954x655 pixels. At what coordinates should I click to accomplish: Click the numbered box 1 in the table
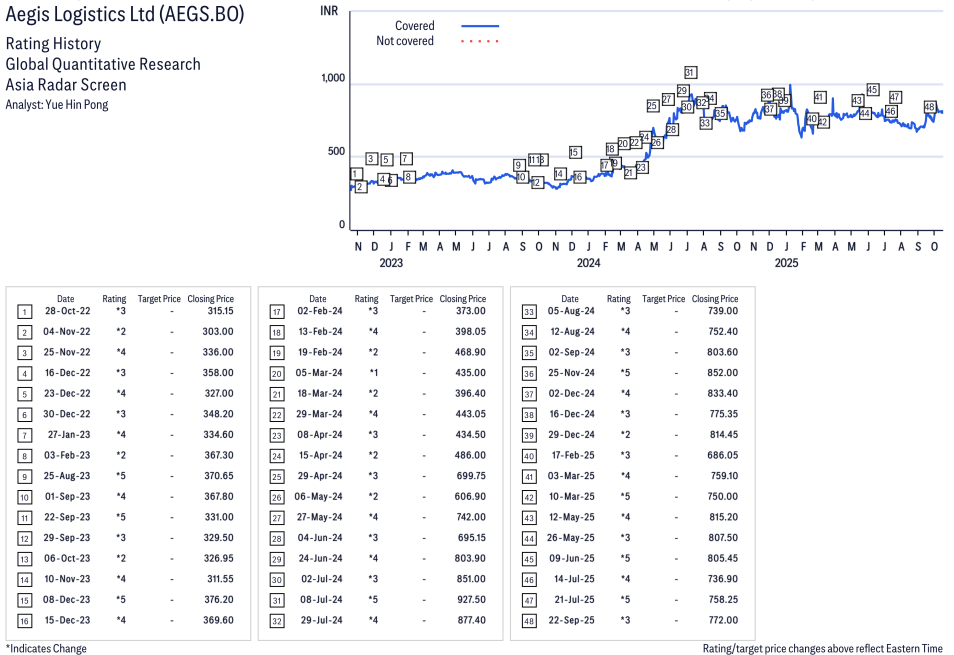[25, 312]
